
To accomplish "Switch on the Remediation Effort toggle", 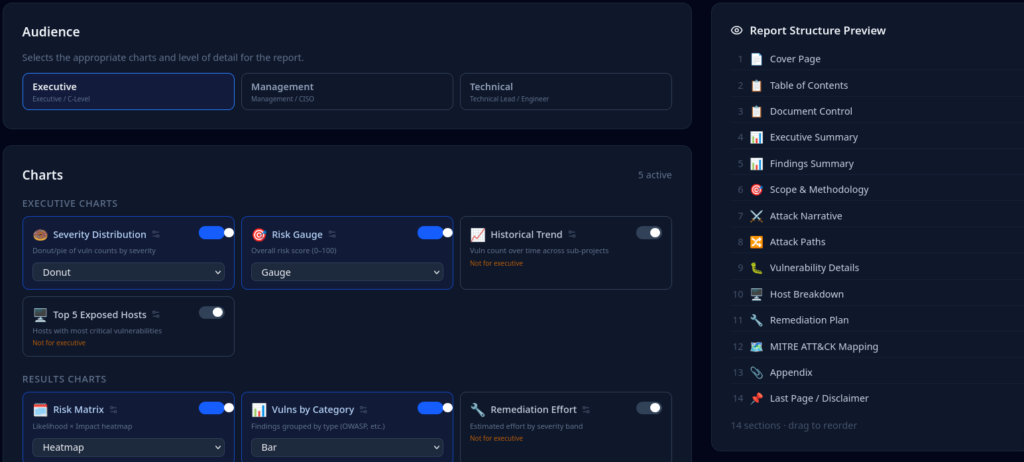I will [648, 408].
